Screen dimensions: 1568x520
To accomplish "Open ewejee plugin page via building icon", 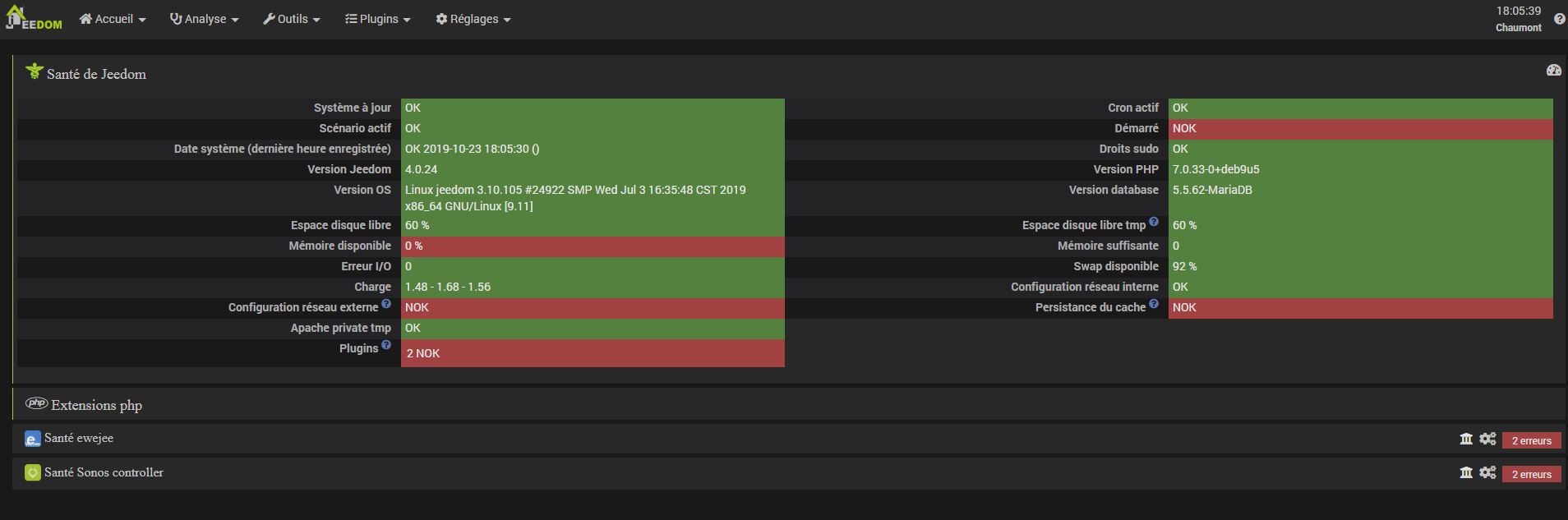I will 1466,439.
